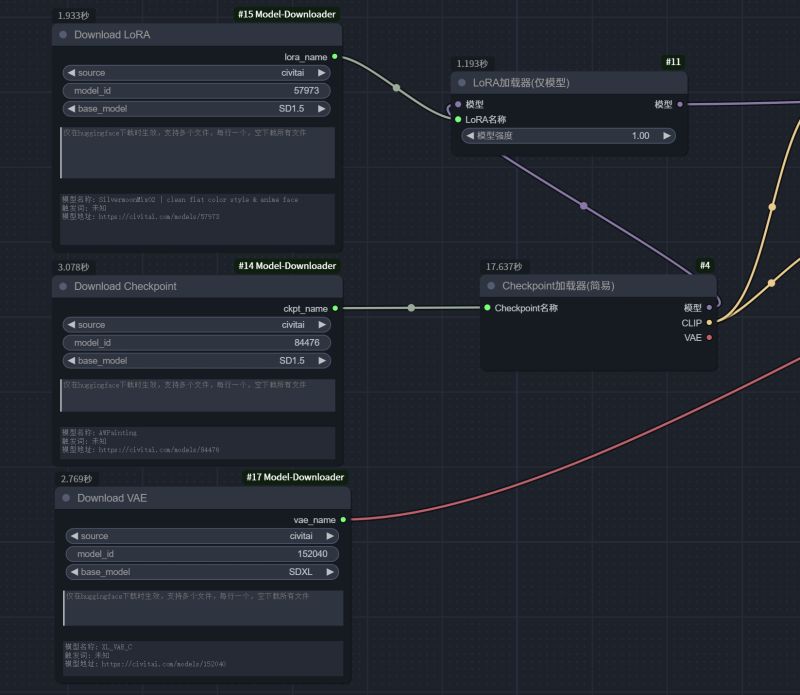Viewport: 800px width, 695px height.
Task: Select the Download Checkpoint node title
Action: pos(126,286)
